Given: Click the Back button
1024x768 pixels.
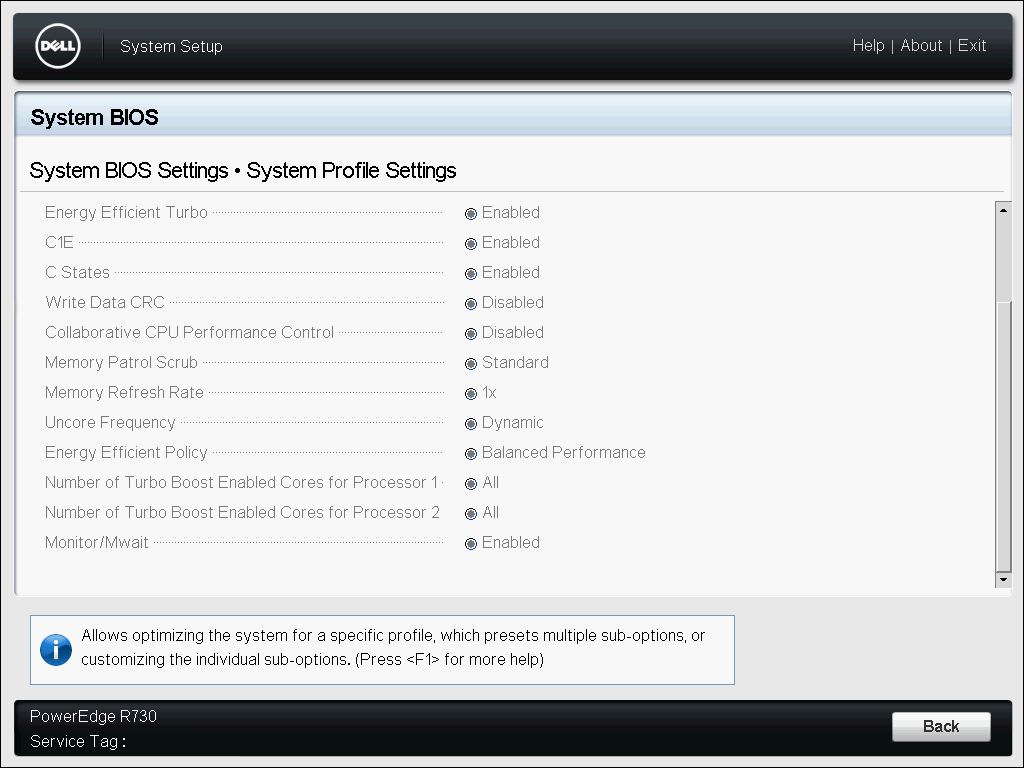Looking at the screenshot, I should [x=941, y=726].
